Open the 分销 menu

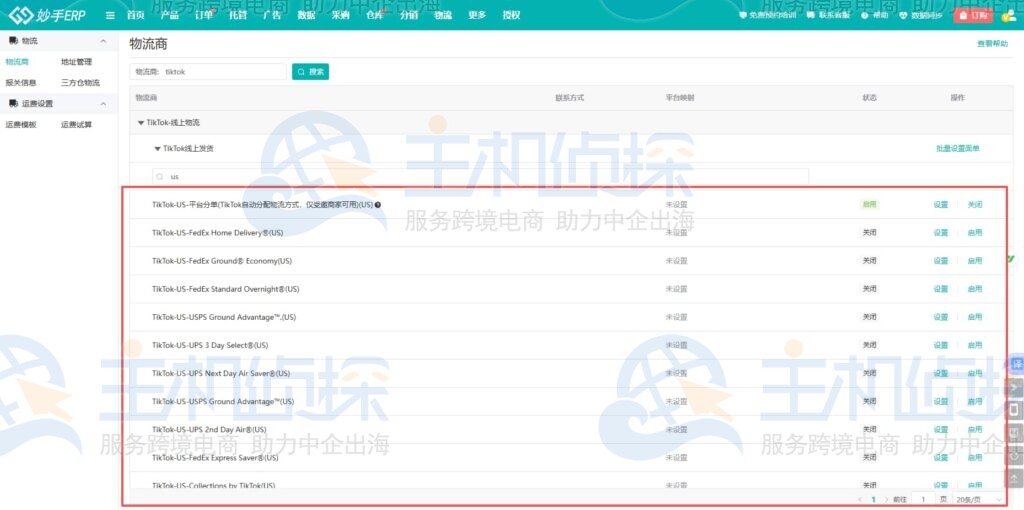coord(409,15)
